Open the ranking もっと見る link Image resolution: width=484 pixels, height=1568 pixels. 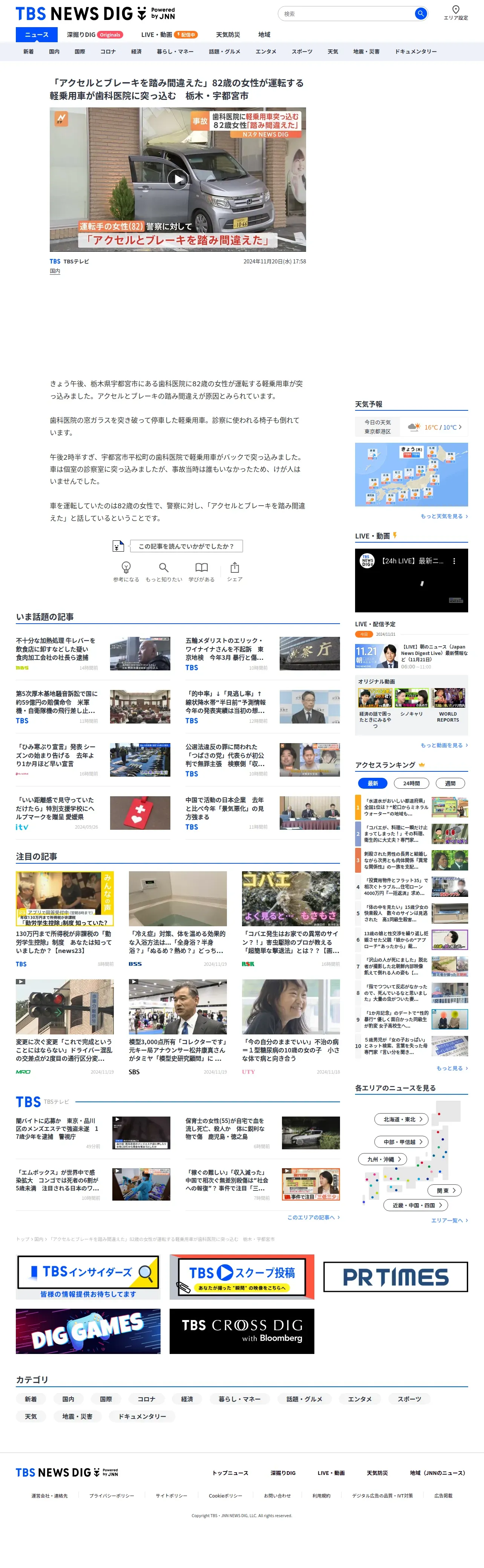pyautogui.click(x=452, y=1068)
